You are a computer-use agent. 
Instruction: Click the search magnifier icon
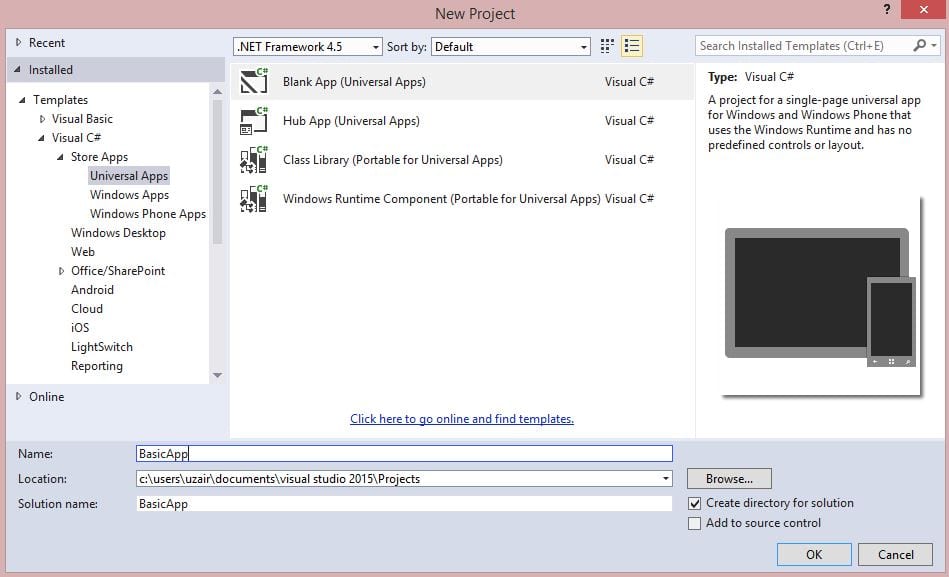coord(920,46)
